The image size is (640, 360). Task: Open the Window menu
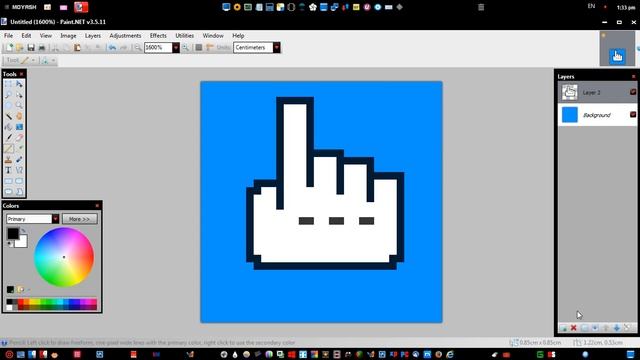[213, 36]
